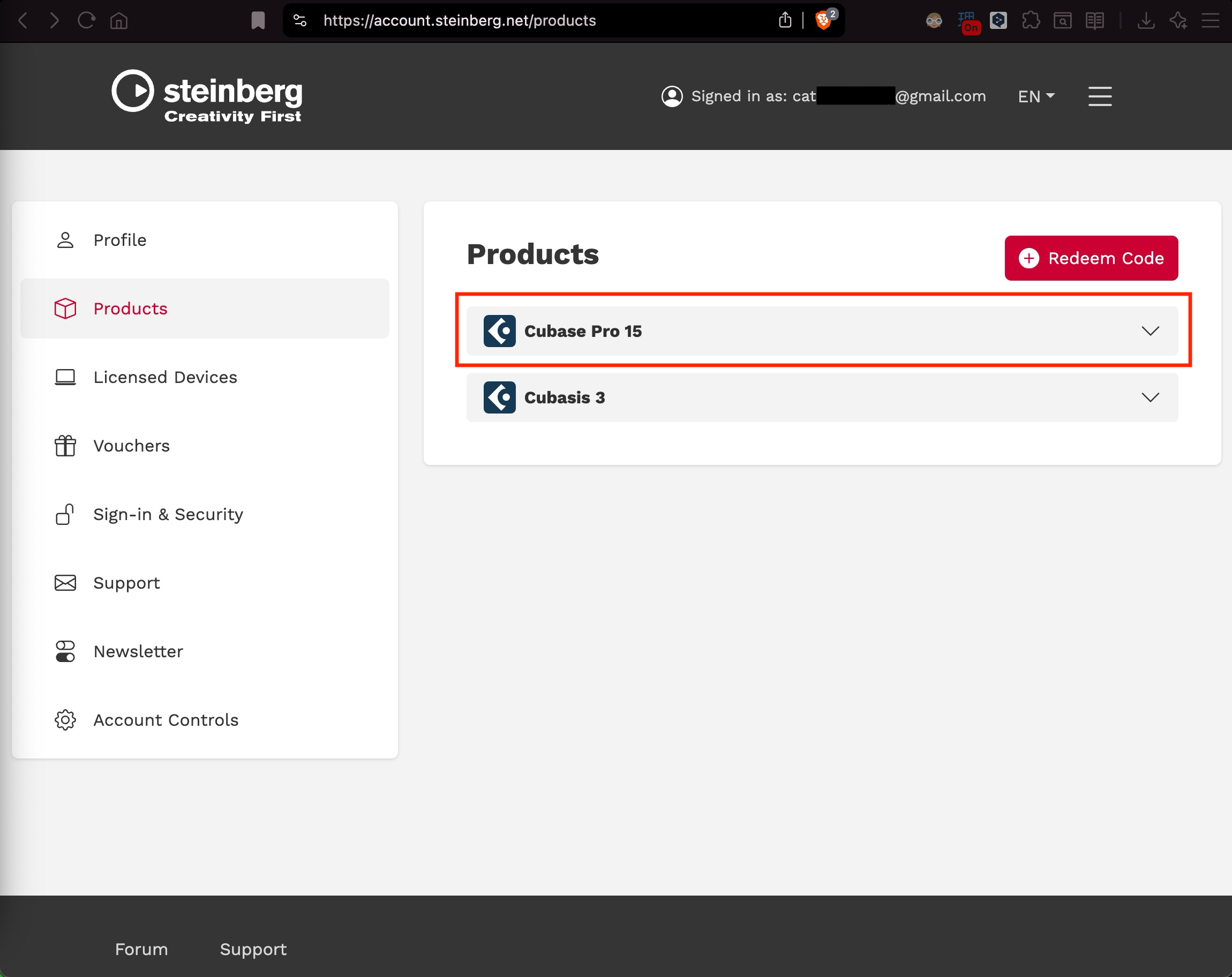Open the site hamburger menu
The height and width of the screenshot is (977, 1232).
1099,96
